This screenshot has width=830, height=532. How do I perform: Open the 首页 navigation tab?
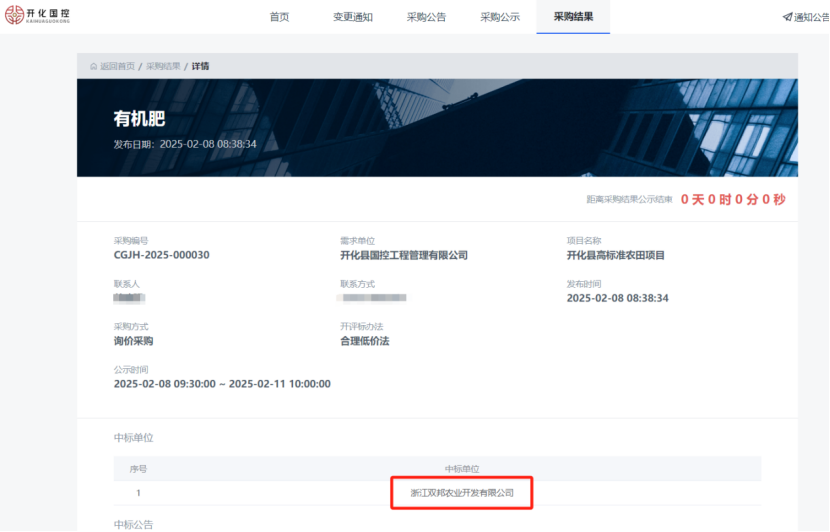[279, 17]
